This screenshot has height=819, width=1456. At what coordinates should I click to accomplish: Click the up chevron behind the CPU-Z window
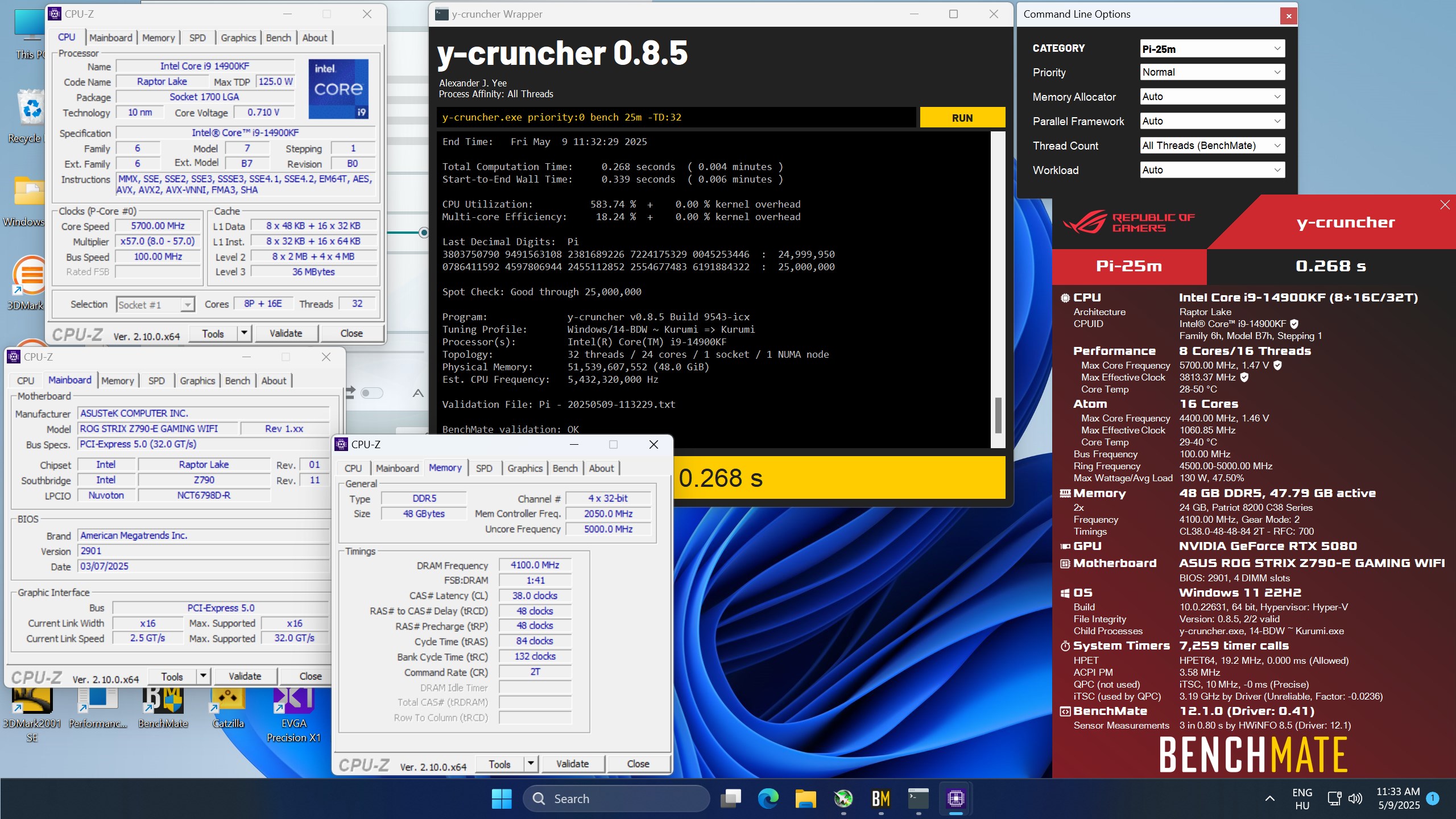418,393
